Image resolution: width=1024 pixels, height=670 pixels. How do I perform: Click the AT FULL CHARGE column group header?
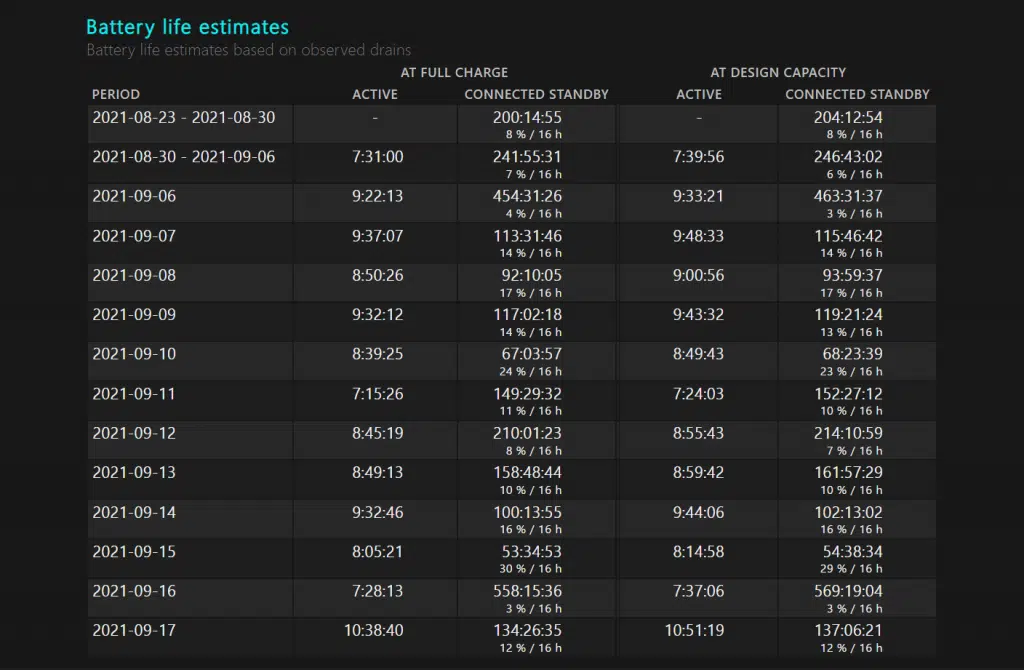(454, 72)
